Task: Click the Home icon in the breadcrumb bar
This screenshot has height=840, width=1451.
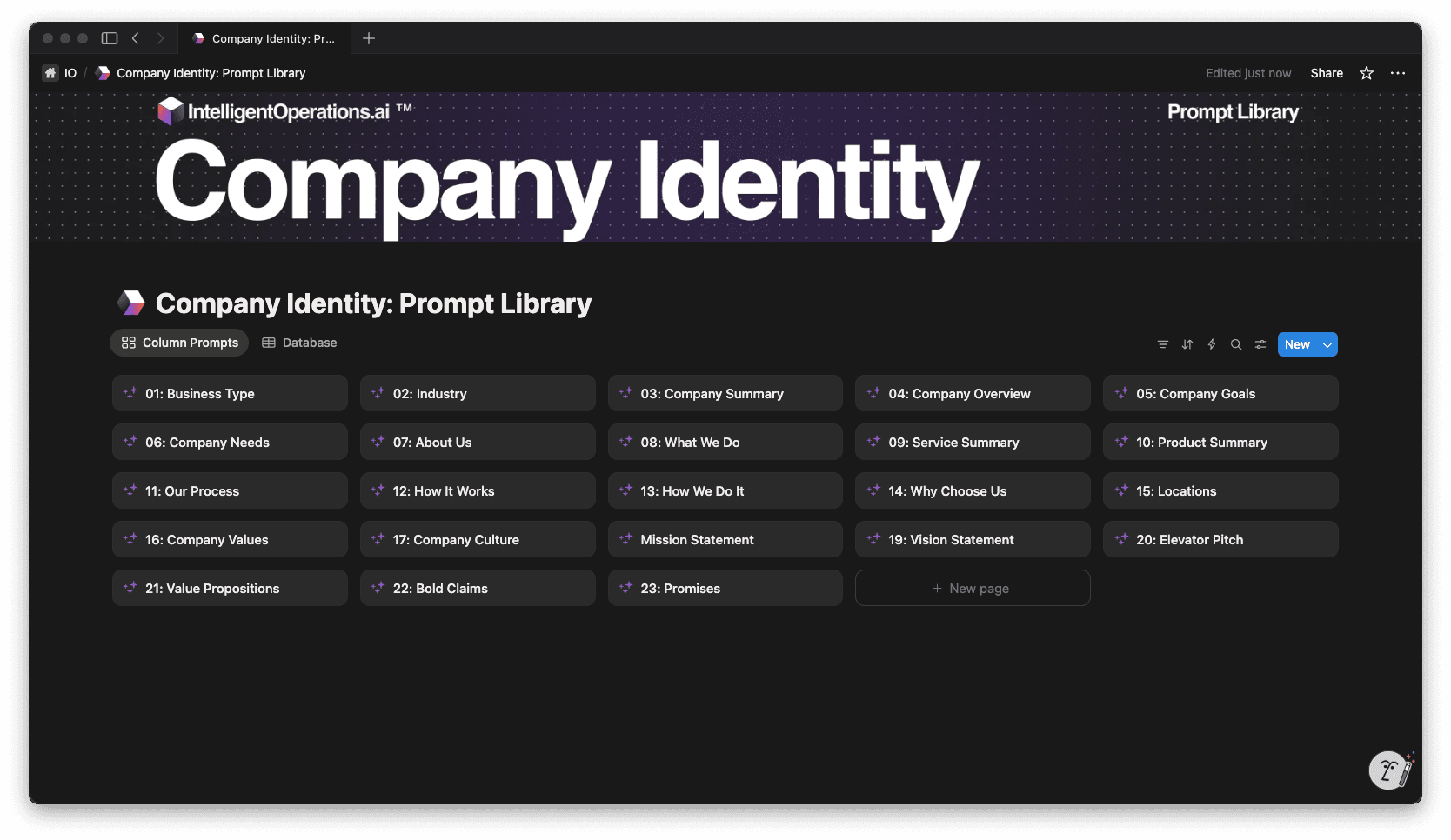Action: [50, 73]
